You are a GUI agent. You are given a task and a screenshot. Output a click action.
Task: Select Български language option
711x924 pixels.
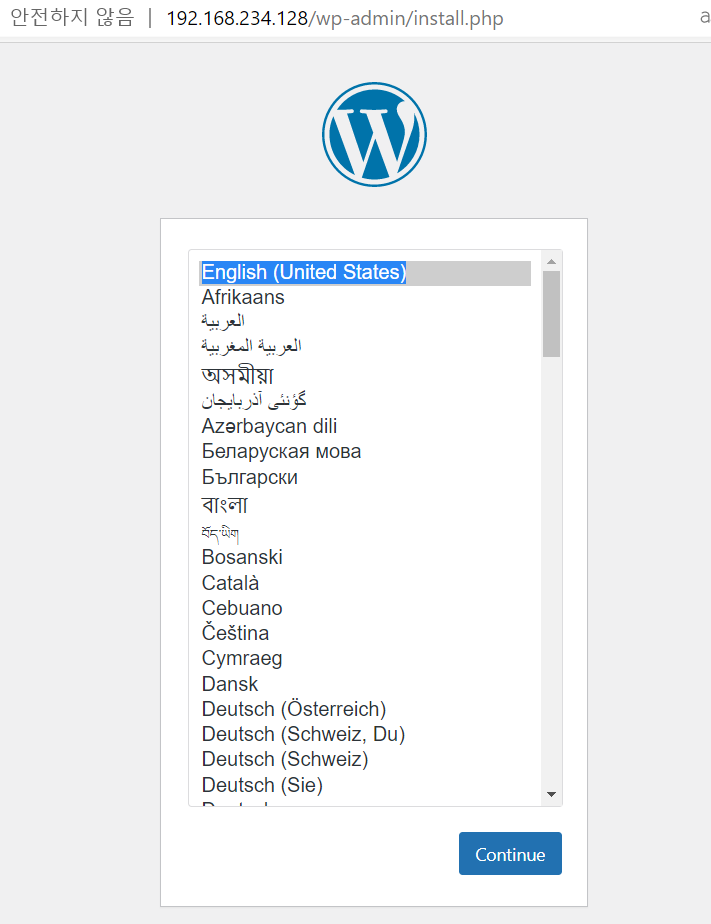(x=365, y=477)
